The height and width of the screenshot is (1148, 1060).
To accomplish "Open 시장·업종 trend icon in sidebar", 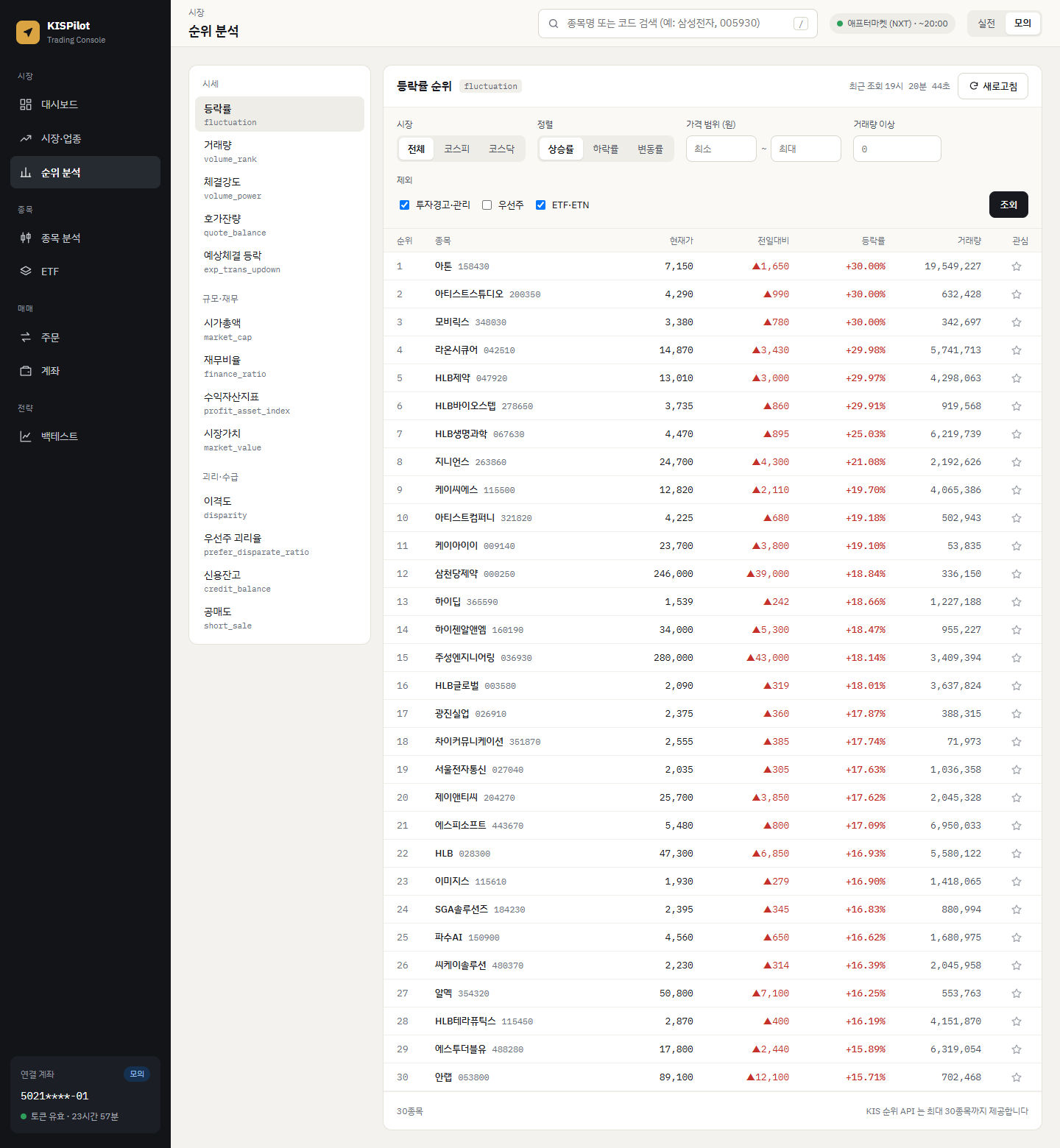I will click(x=26, y=138).
